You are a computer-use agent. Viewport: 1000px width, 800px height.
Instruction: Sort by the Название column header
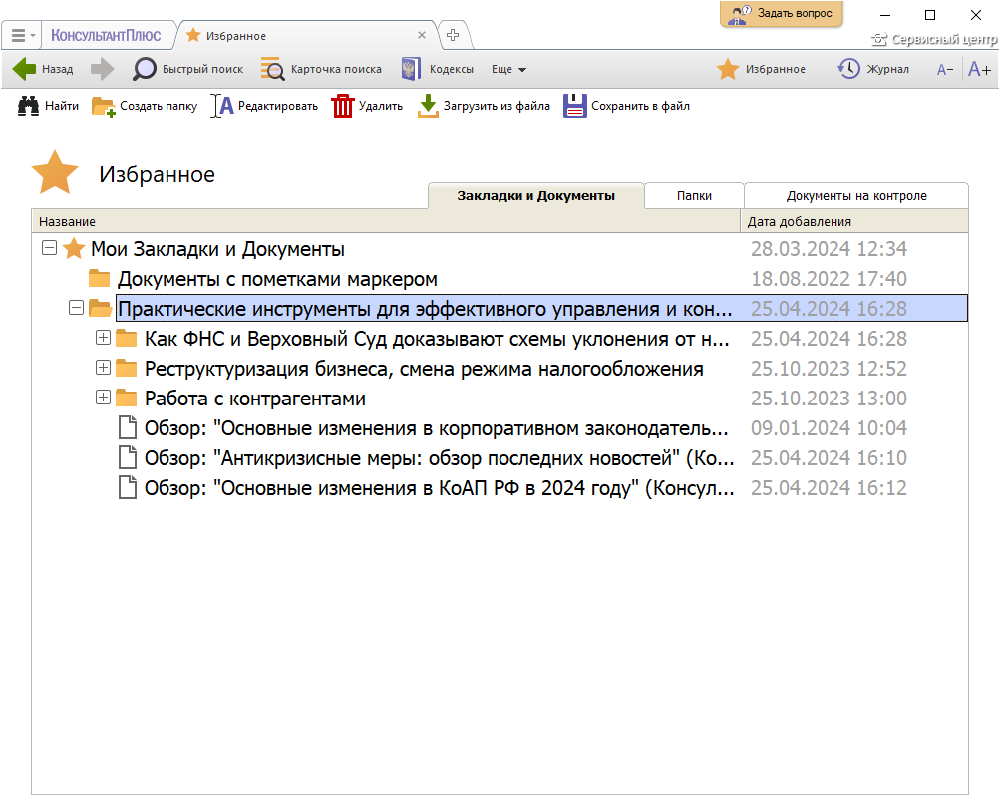click(x=386, y=221)
